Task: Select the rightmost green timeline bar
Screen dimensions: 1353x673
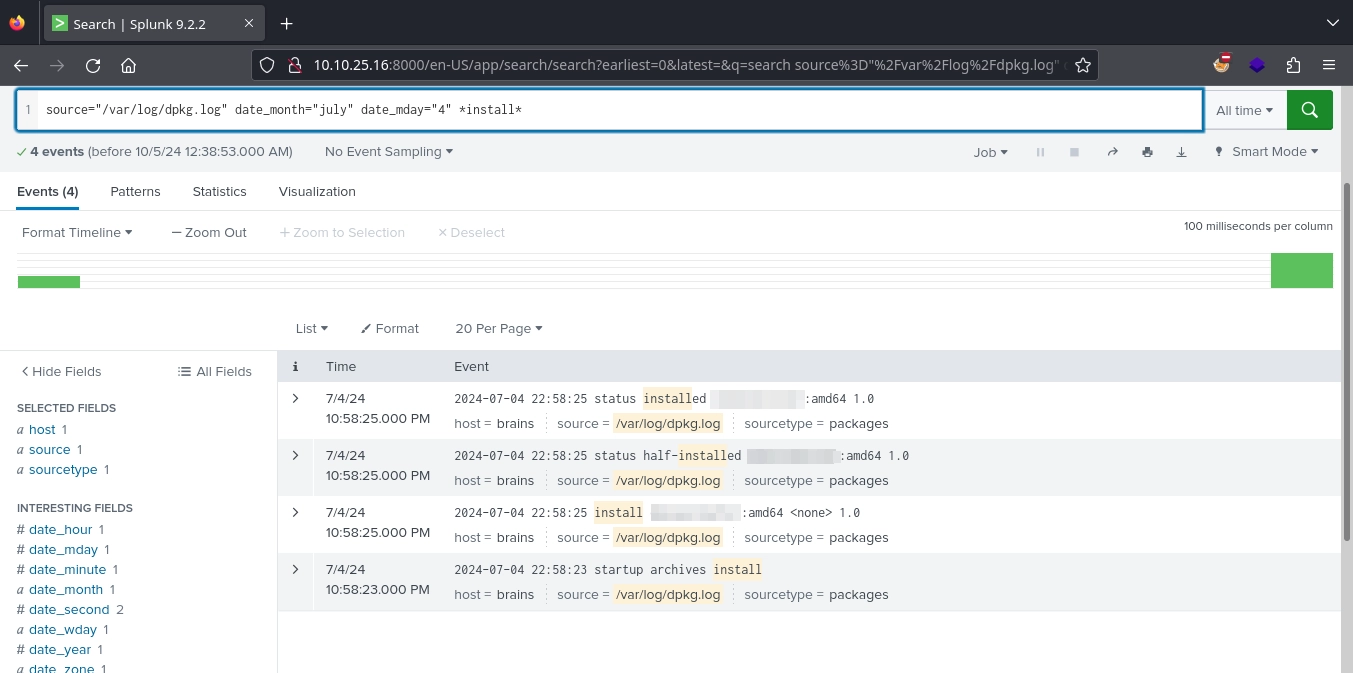Action: coord(1301,270)
